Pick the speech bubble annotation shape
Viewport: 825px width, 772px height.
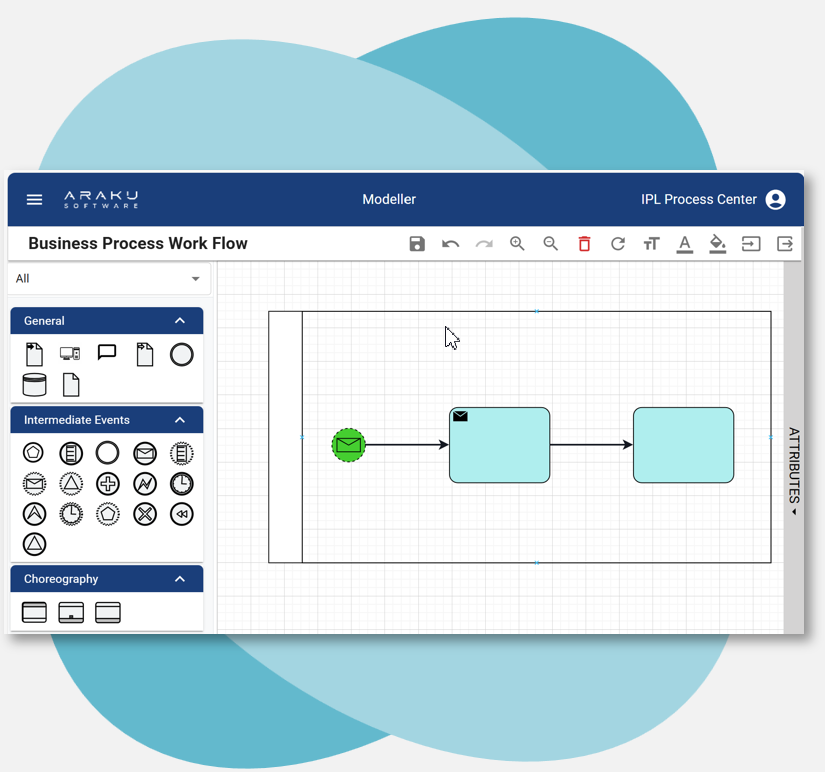107,353
